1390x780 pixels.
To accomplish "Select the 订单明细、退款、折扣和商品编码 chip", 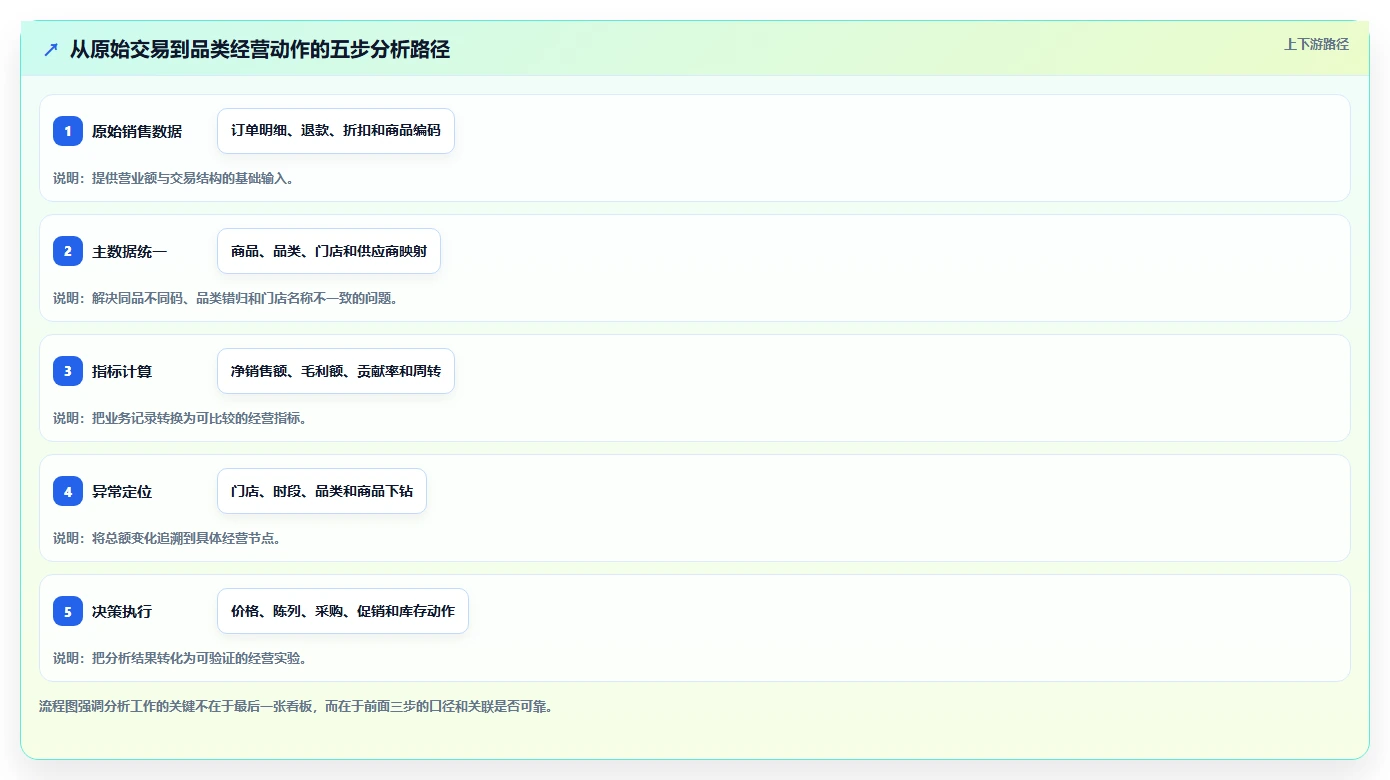I will (336, 131).
